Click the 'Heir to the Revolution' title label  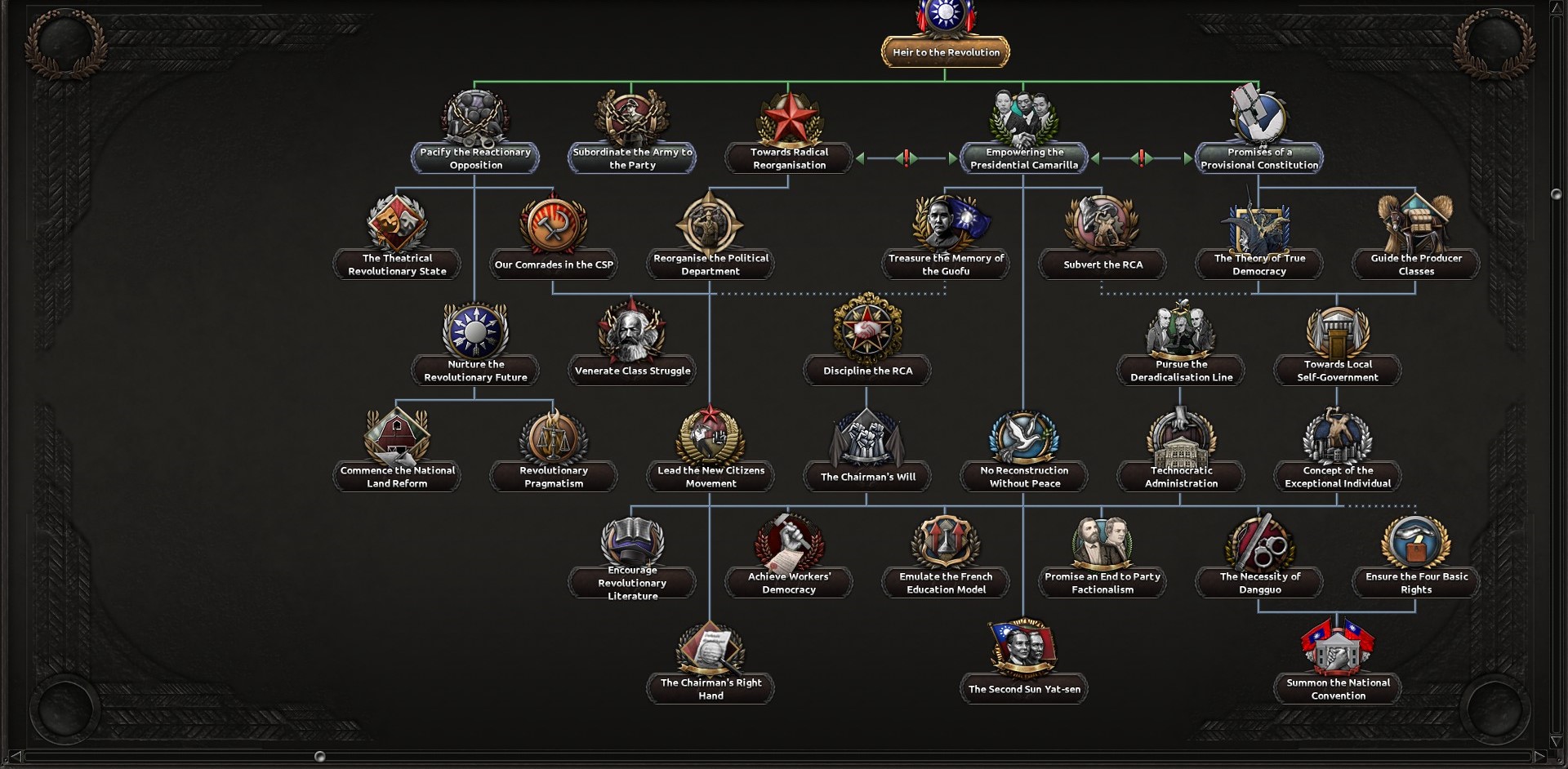pos(946,52)
